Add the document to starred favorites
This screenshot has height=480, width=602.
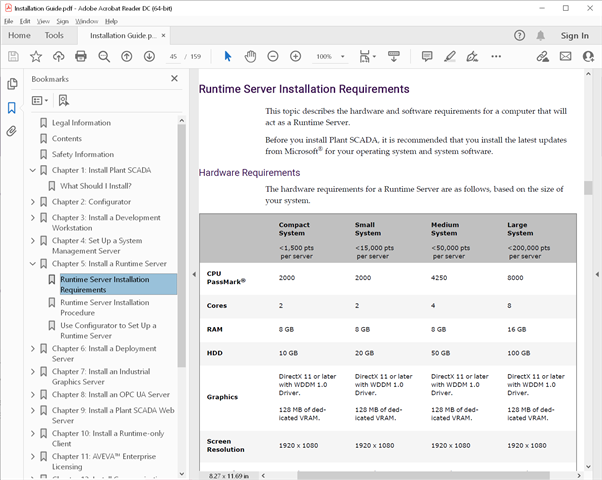[x=36, y=56]
